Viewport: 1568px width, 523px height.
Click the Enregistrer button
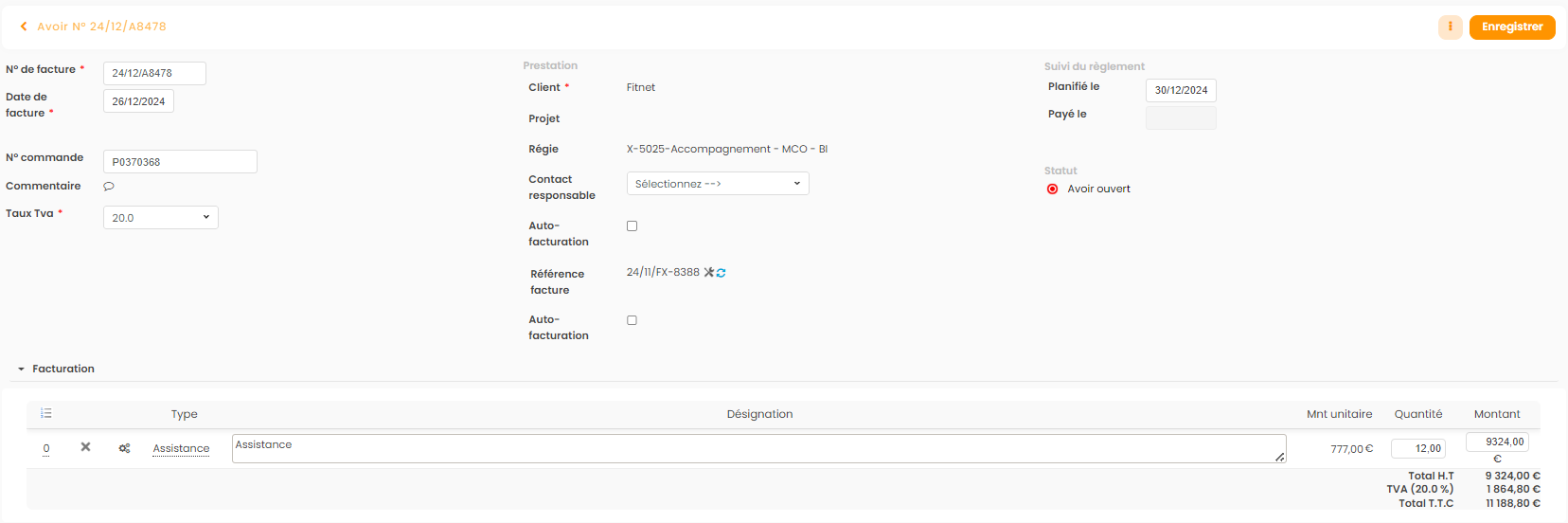pyautogui.click(x=1512, y=27)
